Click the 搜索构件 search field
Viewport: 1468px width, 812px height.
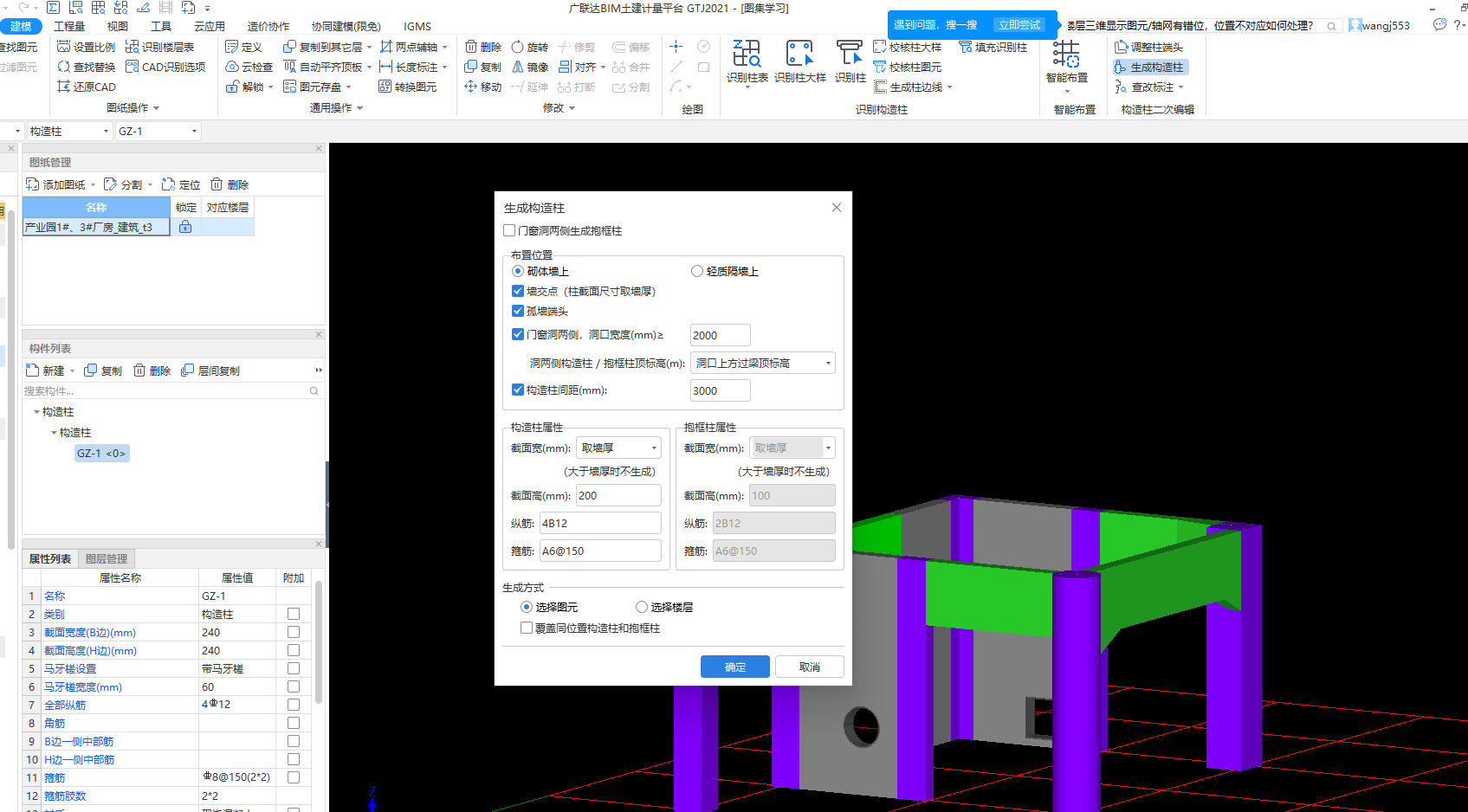171,391
